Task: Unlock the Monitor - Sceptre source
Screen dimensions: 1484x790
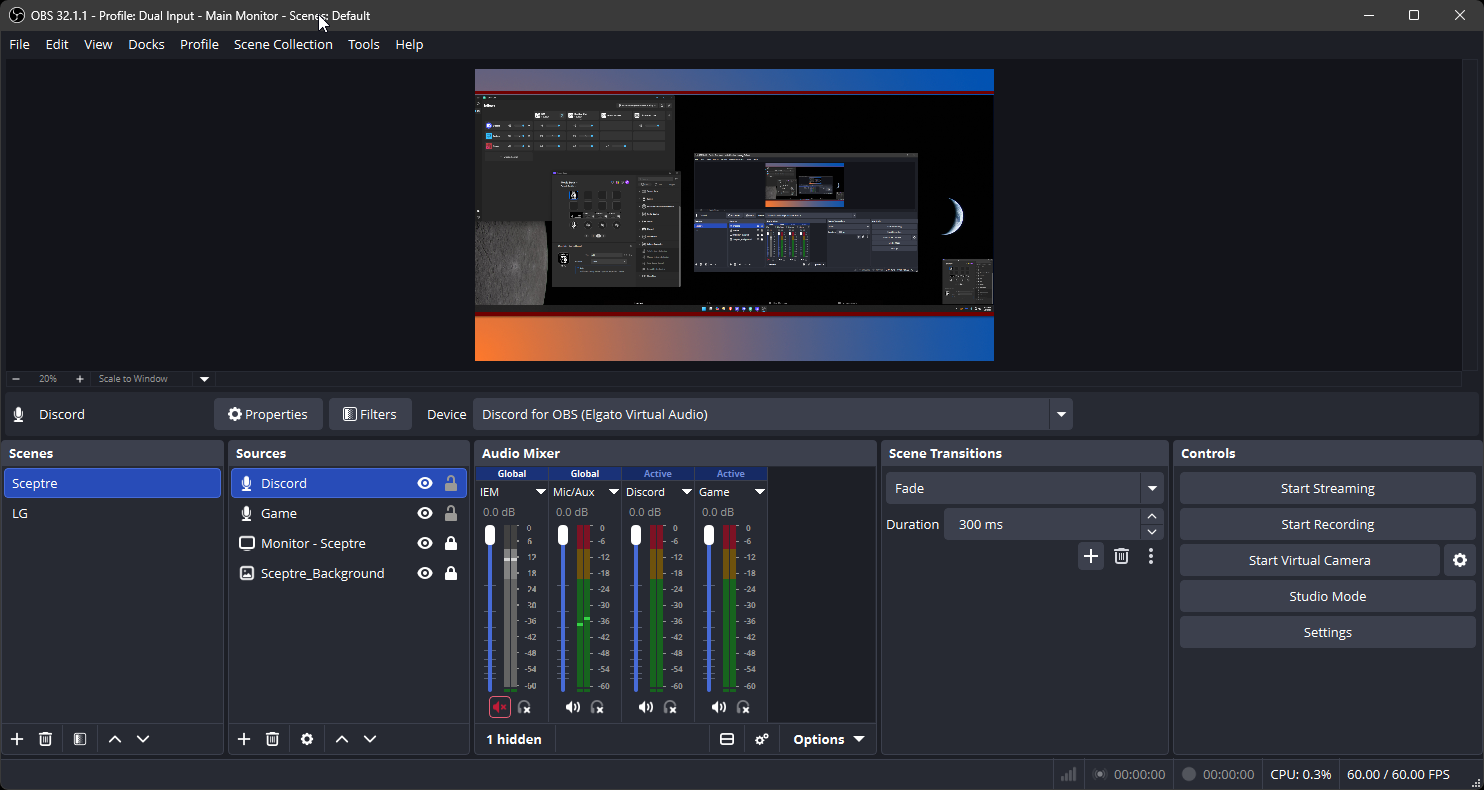Action: pyautogui.click(x=451, y=543)
